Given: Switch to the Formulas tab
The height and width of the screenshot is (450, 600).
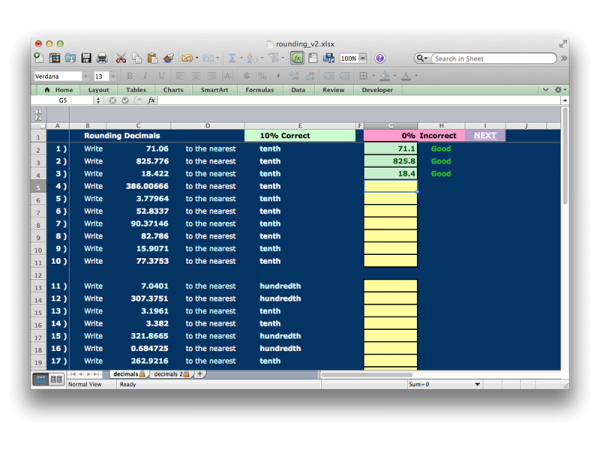Looking at the screenshot, I should point(259,90).
